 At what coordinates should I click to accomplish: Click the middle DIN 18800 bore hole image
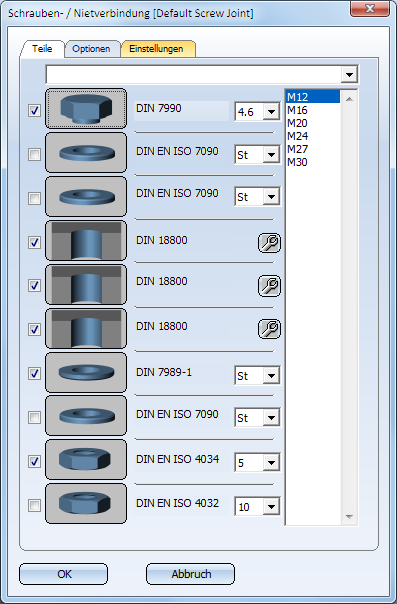(86, 284)
